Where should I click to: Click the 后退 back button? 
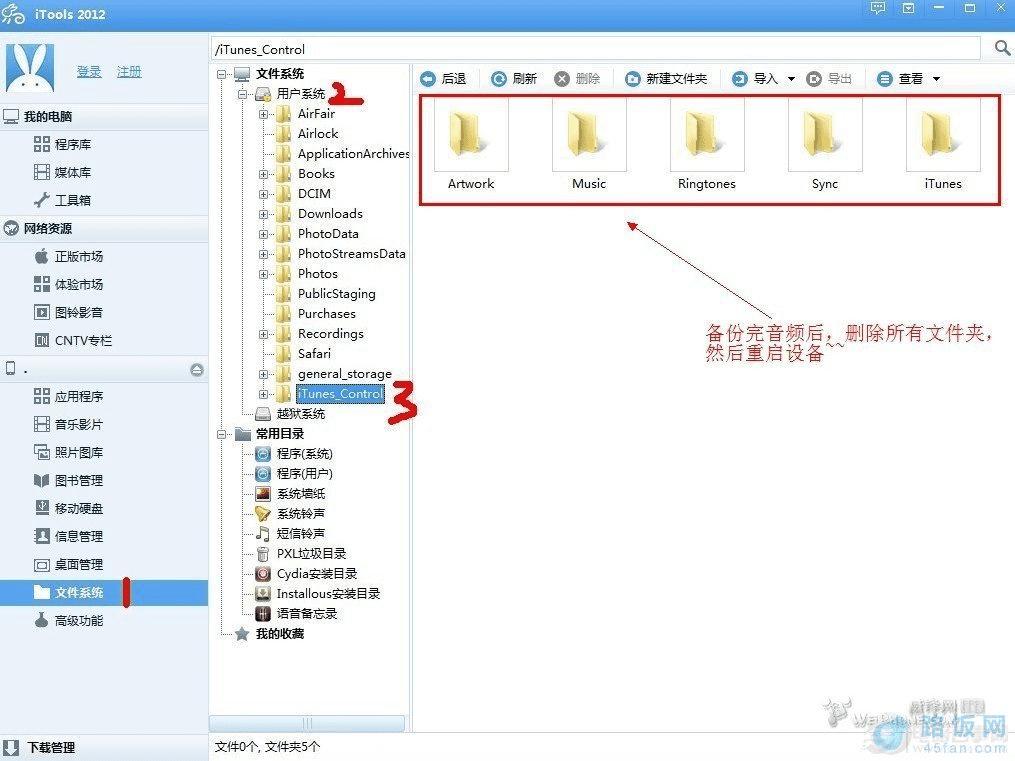[x=443, y=78]
